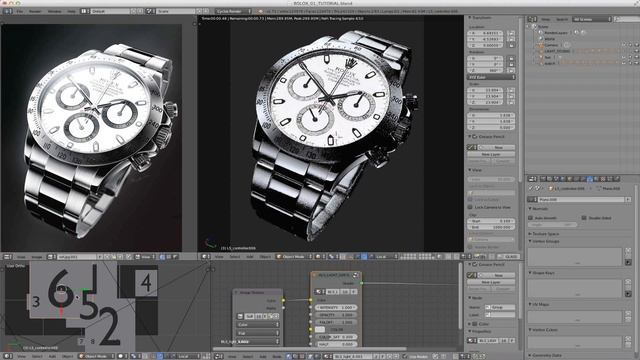The height and width of the screenshot is (360, 640).
Task: Click the mesh data name field
Action: click(x=582, y=200)
